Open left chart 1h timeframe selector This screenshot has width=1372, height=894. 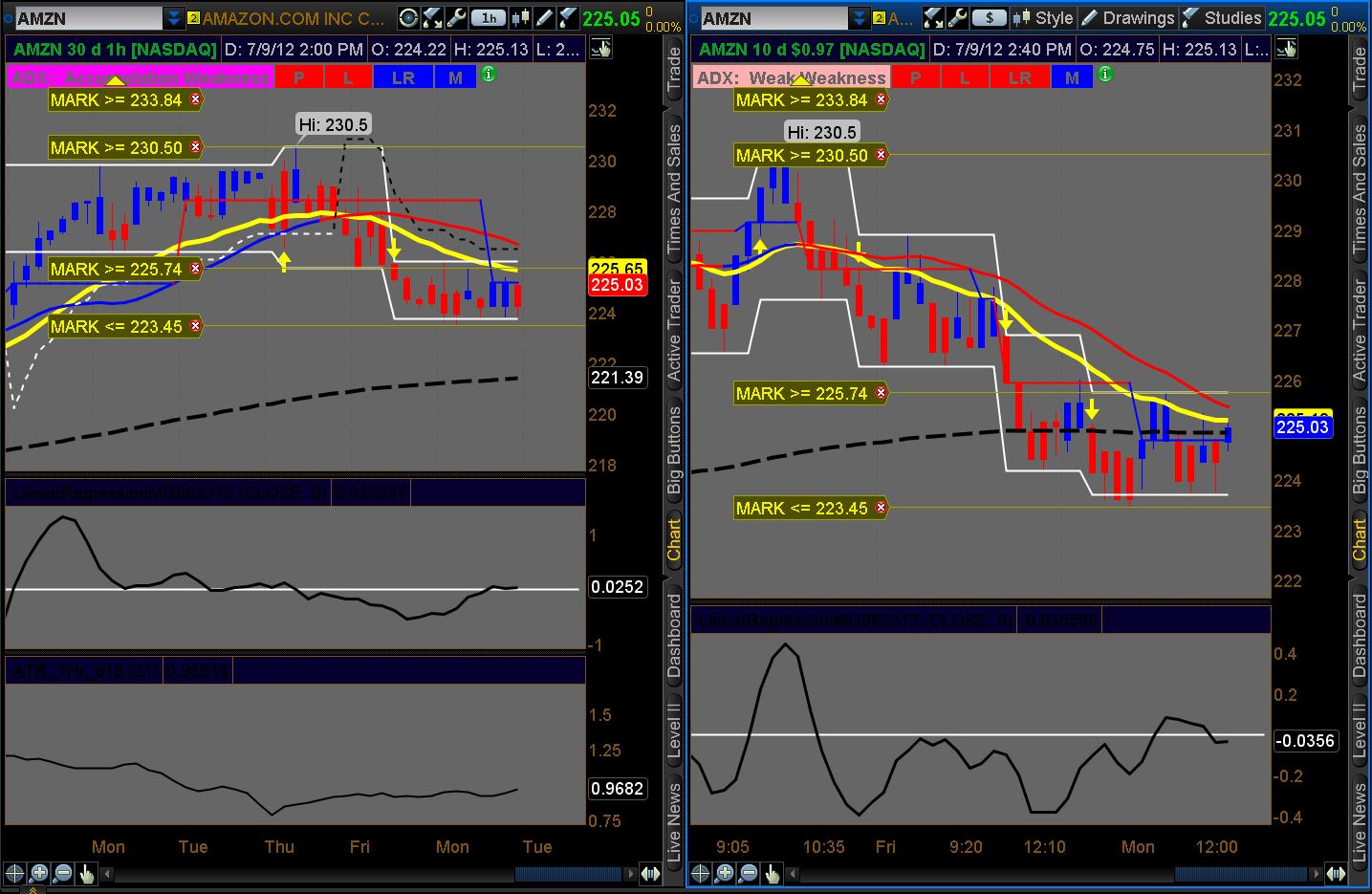point(489,17)
